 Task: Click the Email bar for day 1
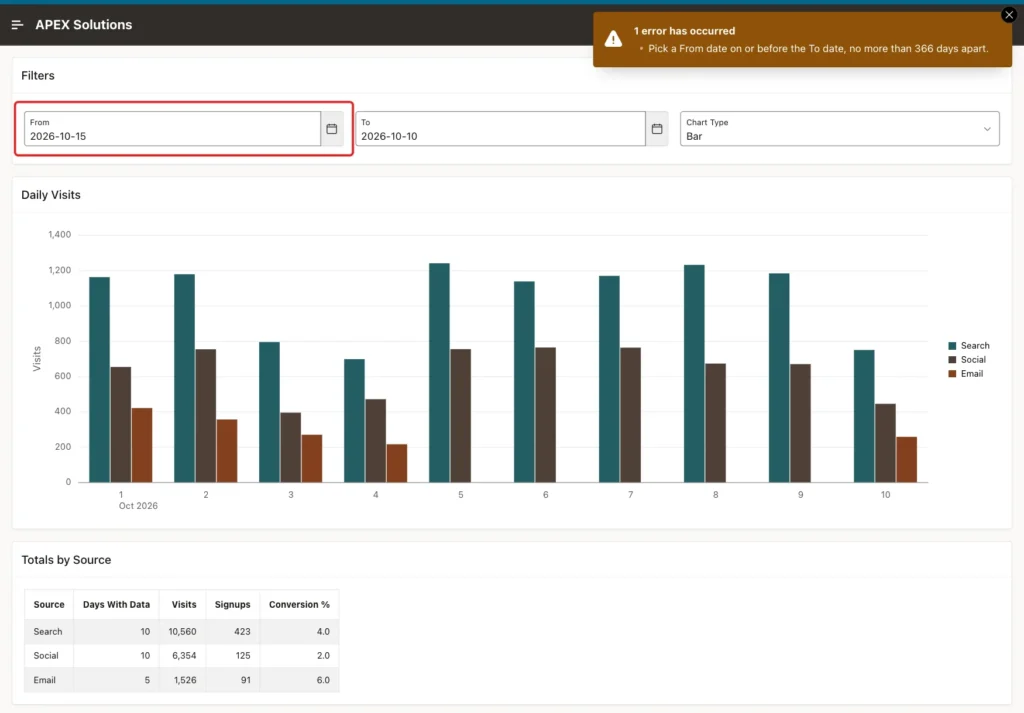point(142,445)
